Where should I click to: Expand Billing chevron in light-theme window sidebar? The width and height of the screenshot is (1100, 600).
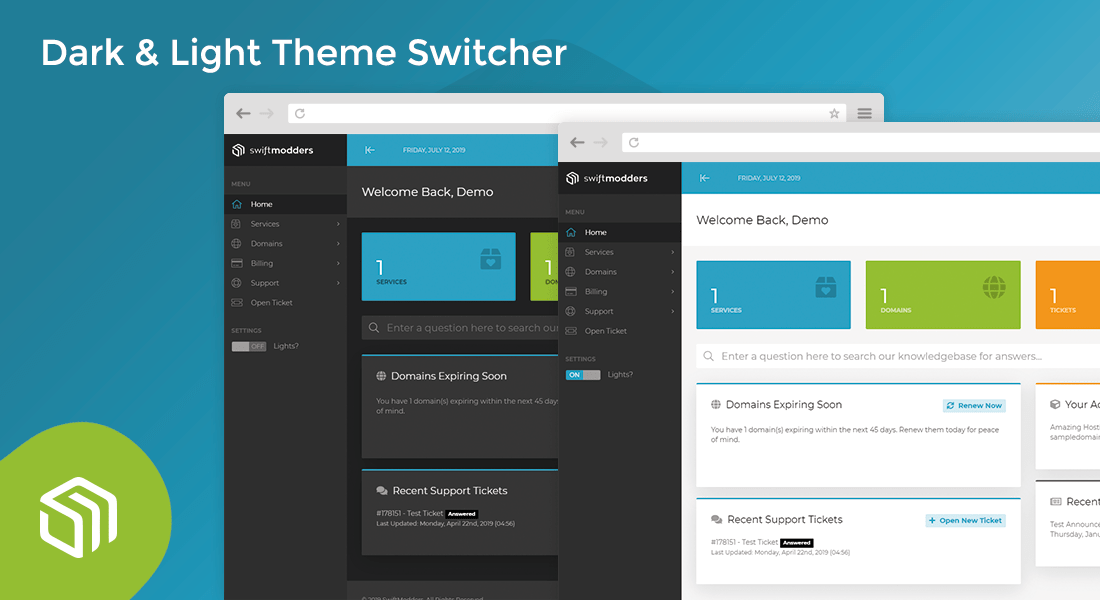pos(672,291)
